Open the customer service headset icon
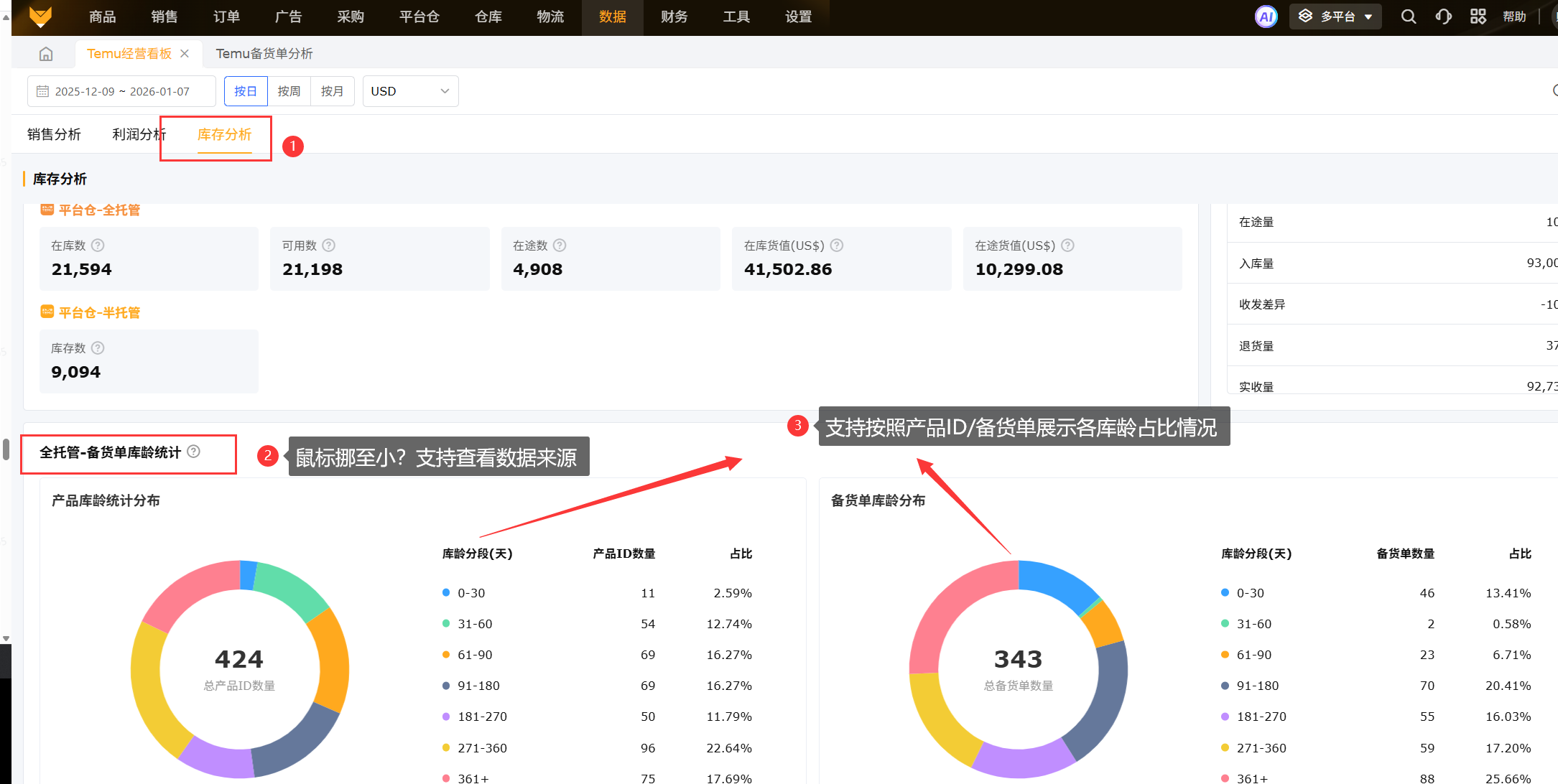 pos(1443,17)
